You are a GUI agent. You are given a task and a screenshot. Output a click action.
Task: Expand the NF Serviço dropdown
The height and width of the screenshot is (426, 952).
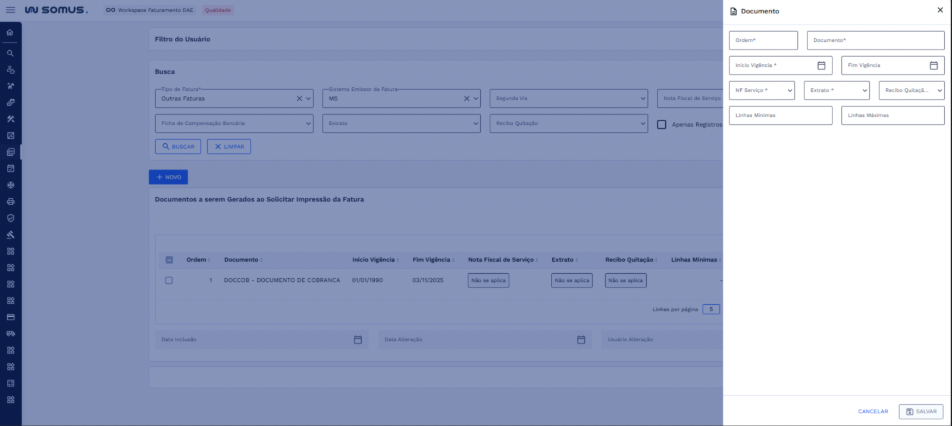point(762,90)
